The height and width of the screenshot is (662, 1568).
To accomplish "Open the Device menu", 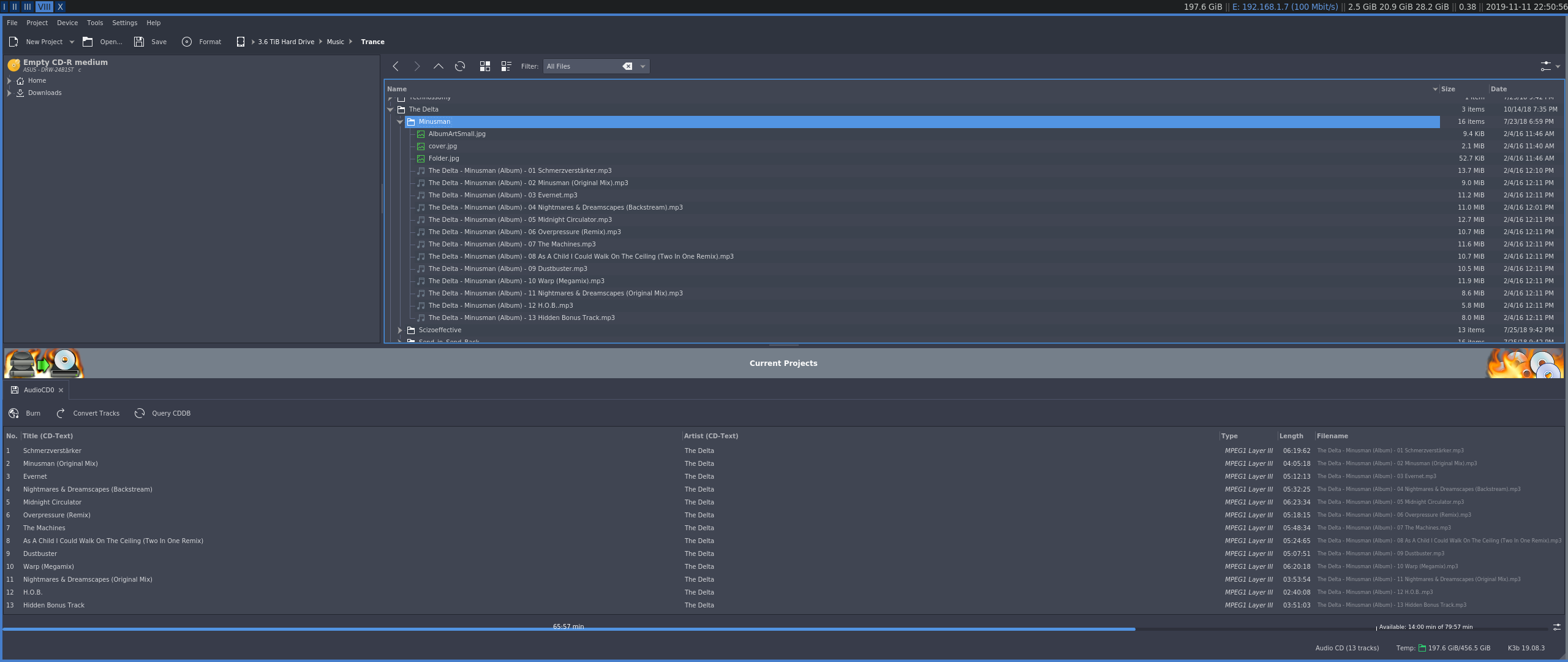I will (x=67, y=23).
